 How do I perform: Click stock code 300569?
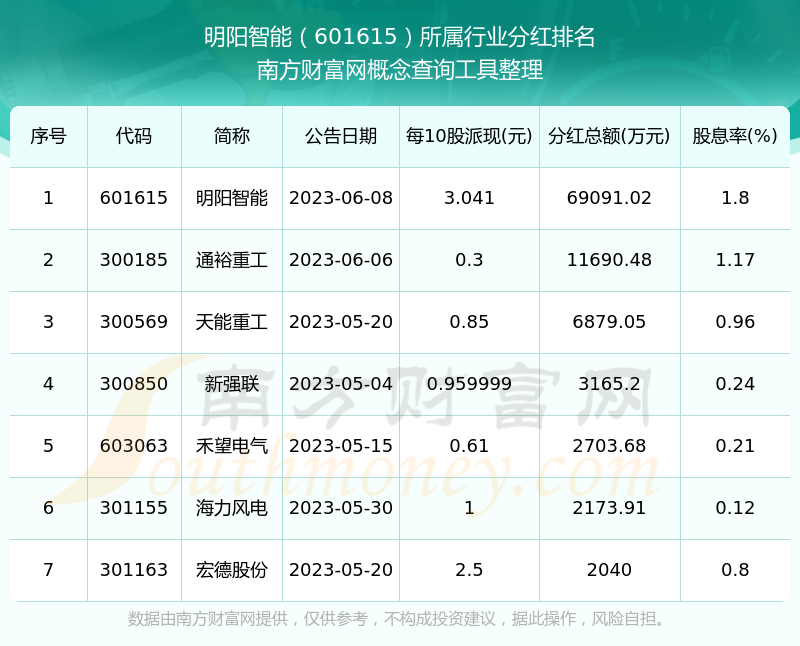click(134, 322)
